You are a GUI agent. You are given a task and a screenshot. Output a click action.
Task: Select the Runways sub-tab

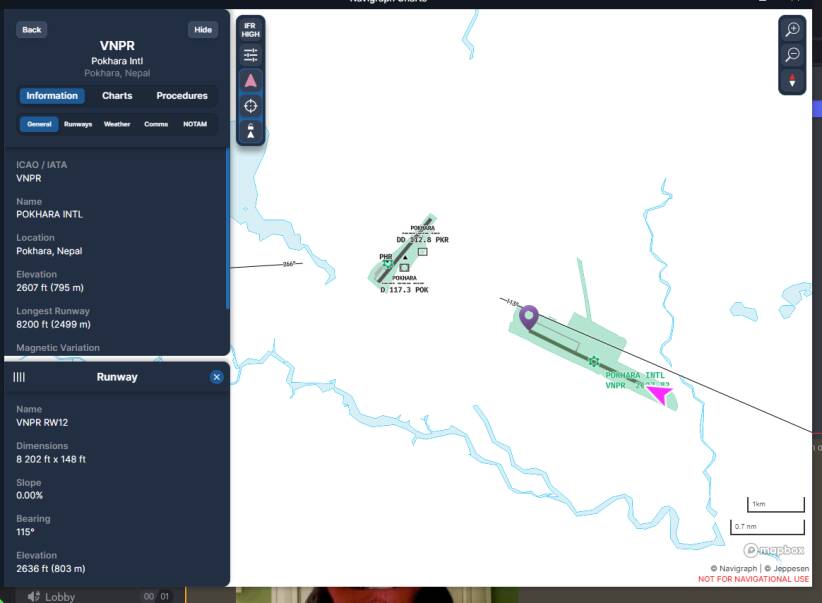78,124
